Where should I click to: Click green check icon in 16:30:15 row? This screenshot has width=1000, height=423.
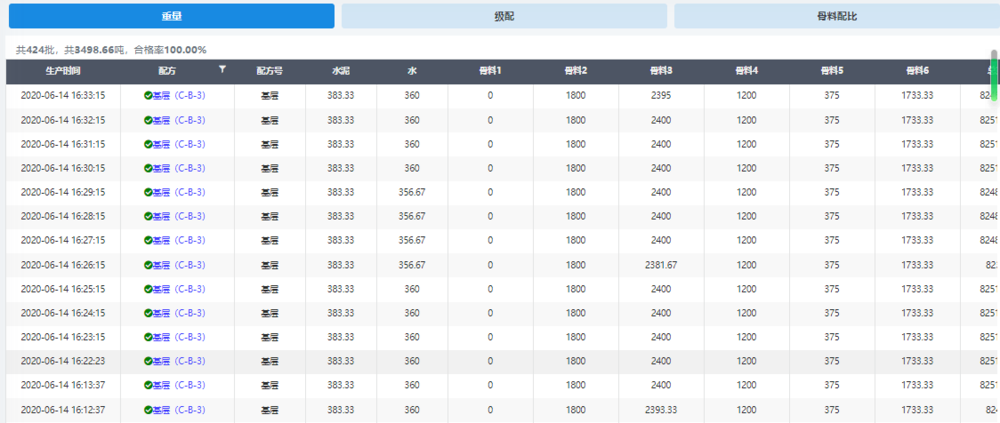click(148, 168)
